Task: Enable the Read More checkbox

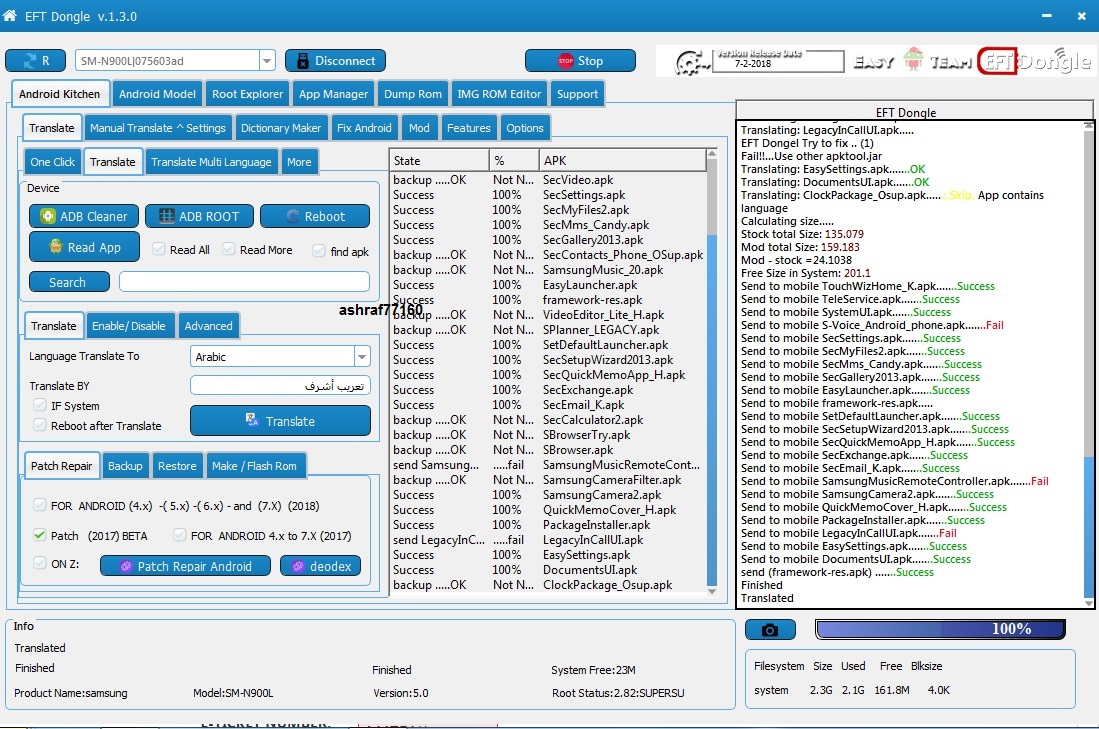Action: (228, 249)
